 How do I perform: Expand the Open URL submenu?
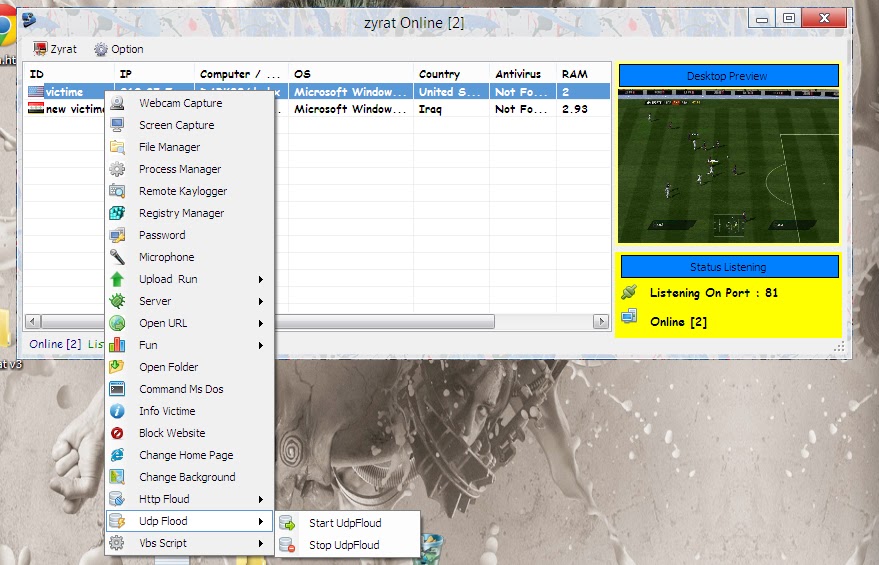[189, 323]
